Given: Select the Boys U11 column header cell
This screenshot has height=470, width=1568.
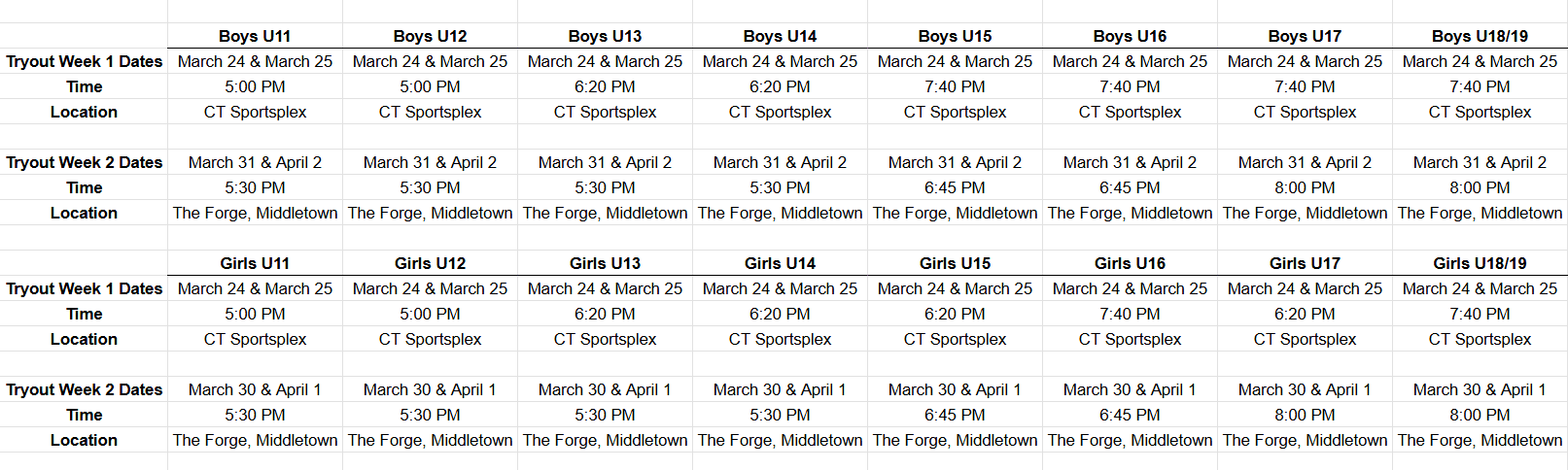Looking at the screenshot, I should tap(255, 36).
